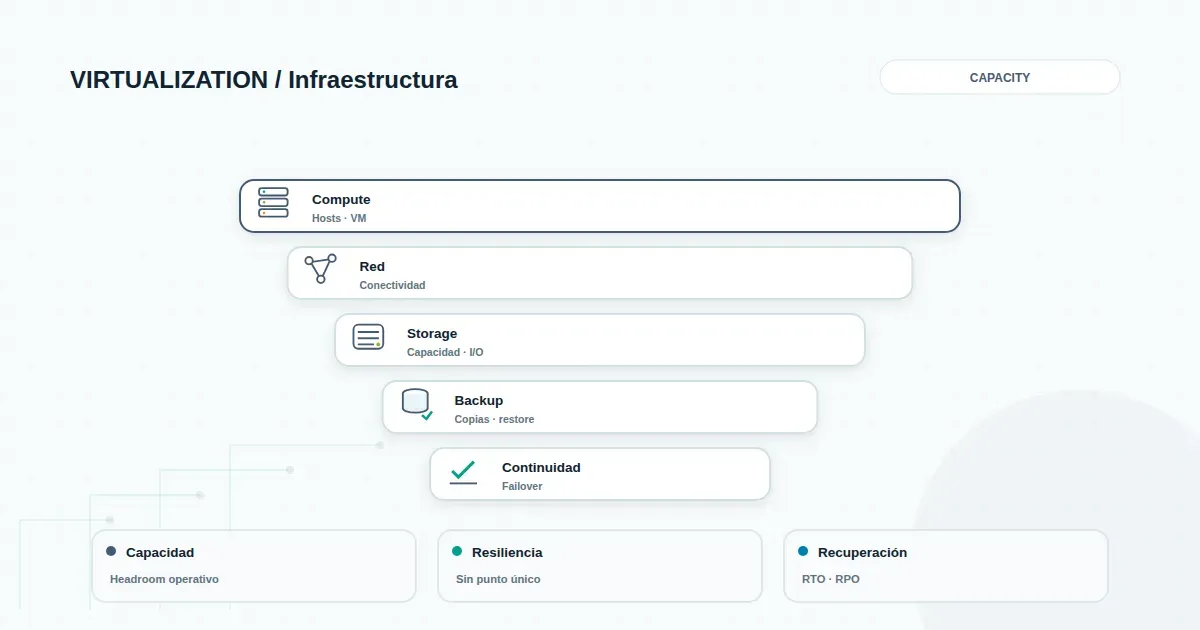Open the Continuidad failover card
Viewport: 1200px width, 630px height.
point(600,474)
